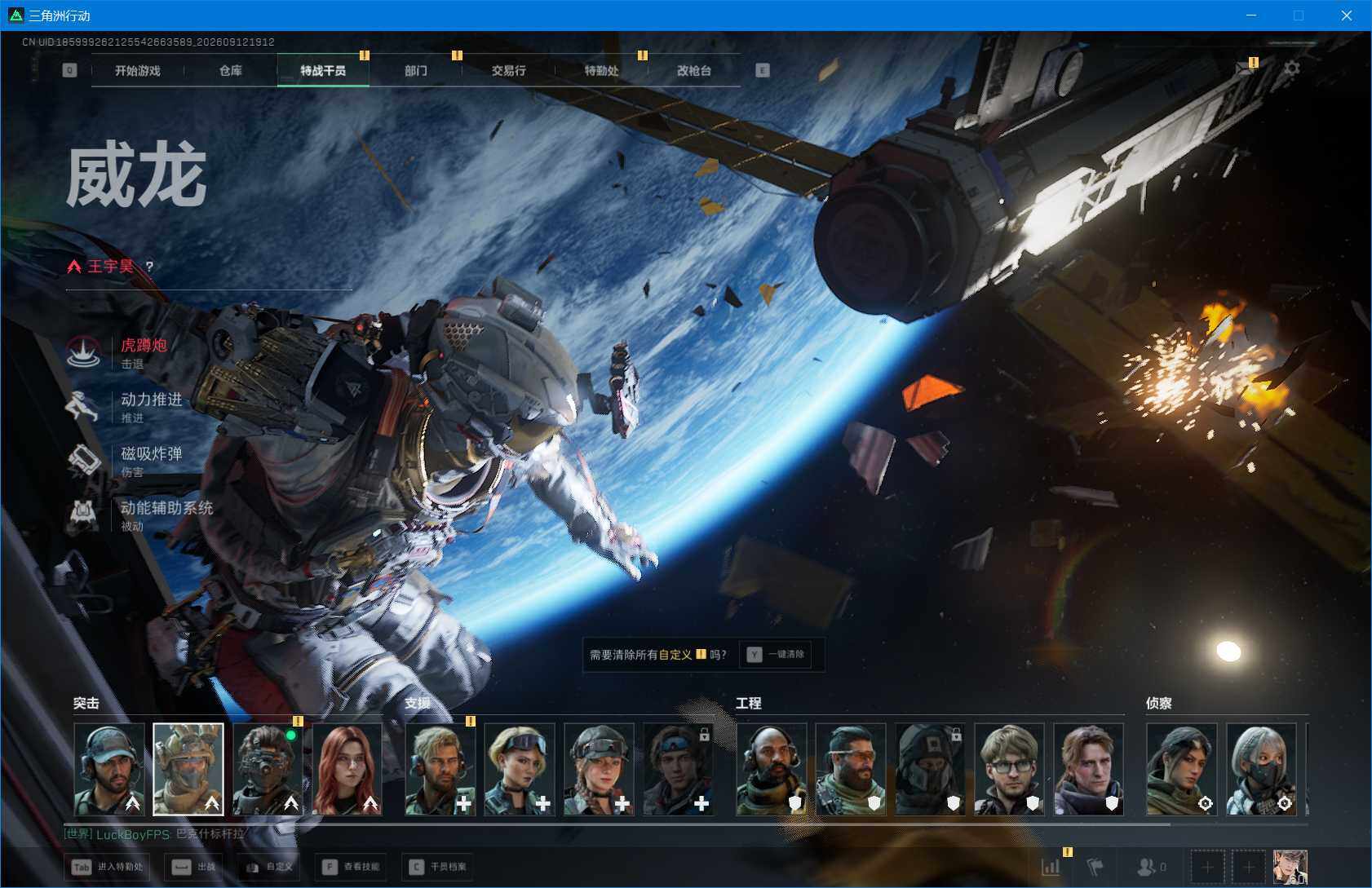Click the 虎蹲炮 skill name
Screen dimensions: 1372x888
tap(144, 345)
